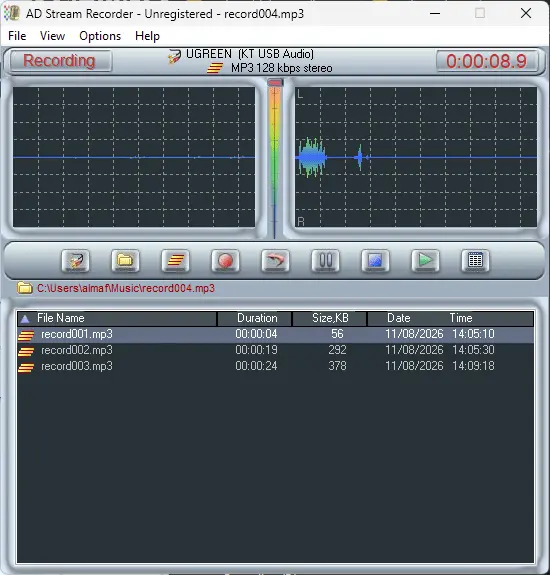Screen dimensions: 550x575
Task: Sort by Duration column header
Action: 255,318
